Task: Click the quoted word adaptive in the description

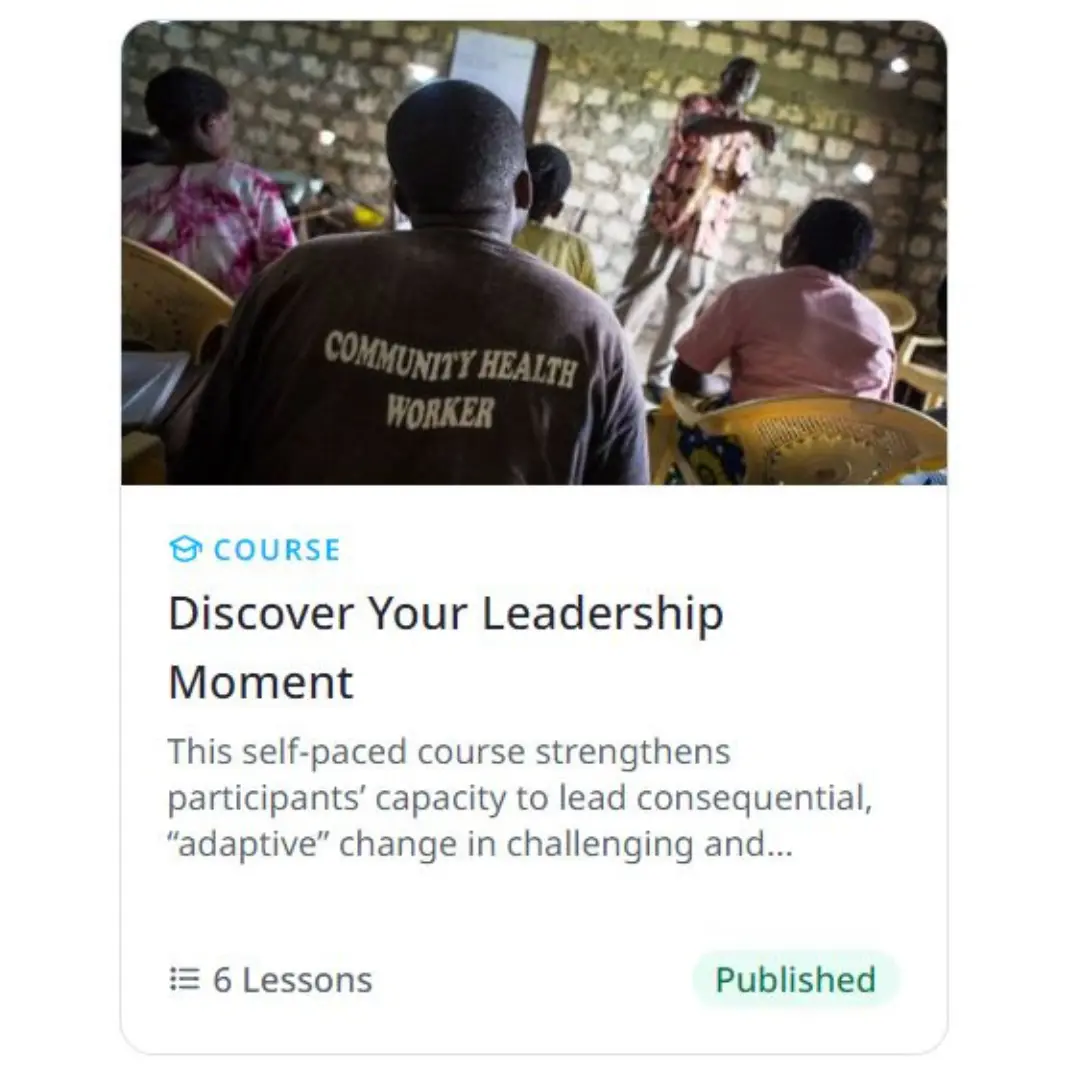Action: click(249, 844)
